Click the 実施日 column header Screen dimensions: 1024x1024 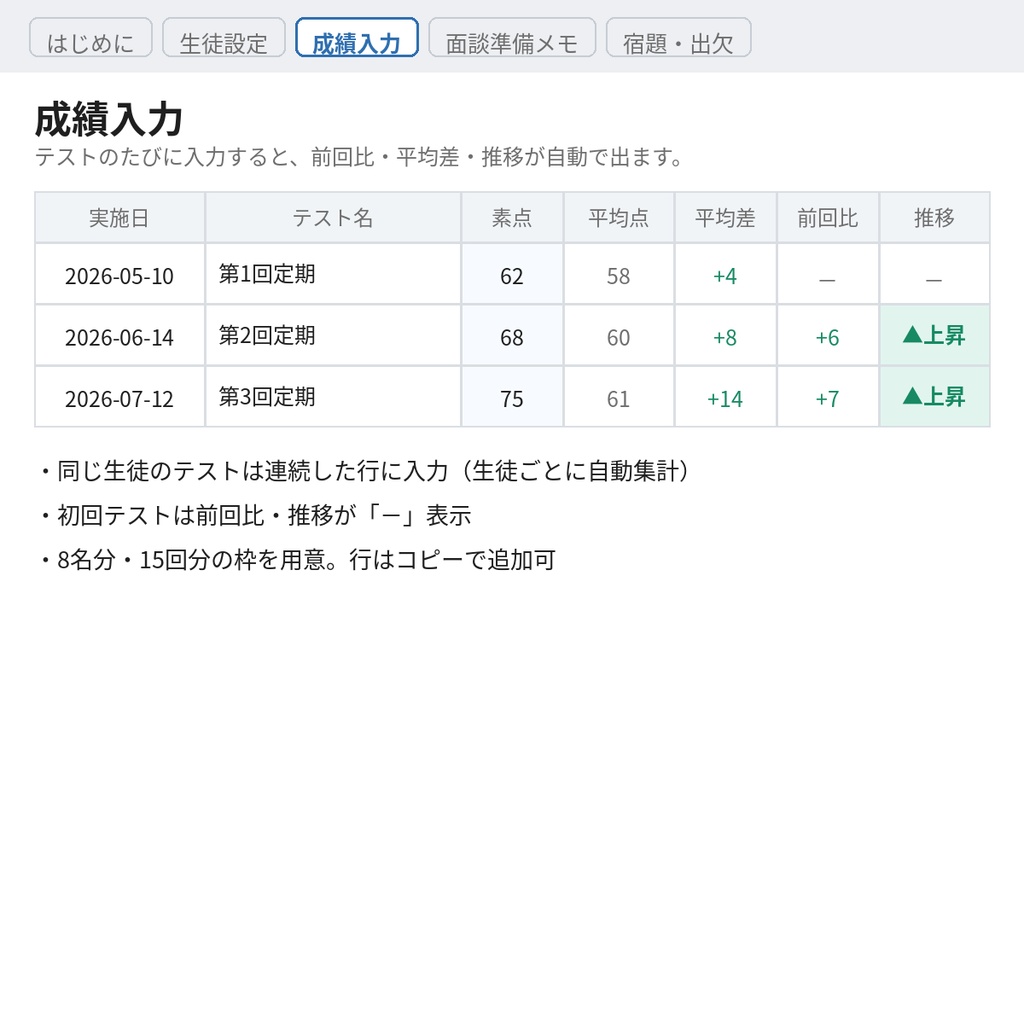pyautogui.click(x=120, y=218)
